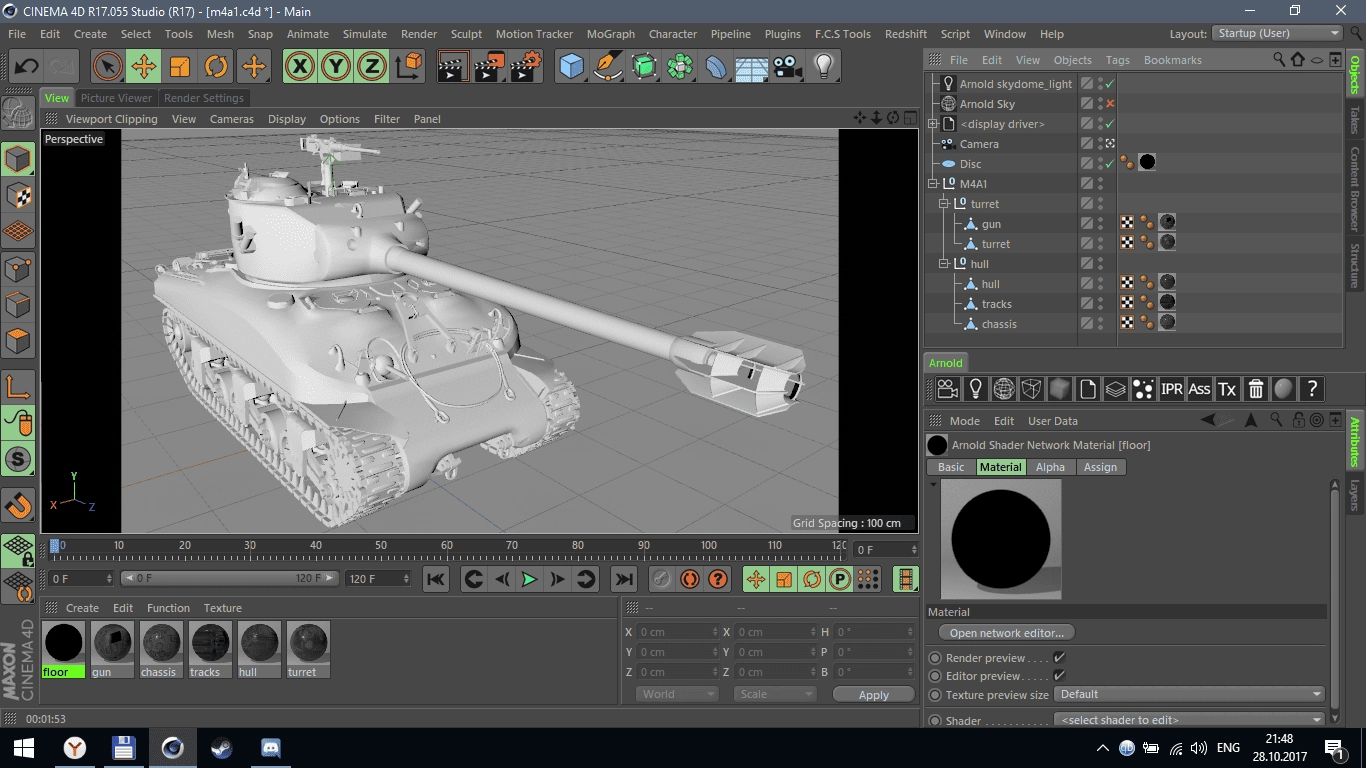Select the floor material swatch

pyautogui.click(x=63, y=643)
